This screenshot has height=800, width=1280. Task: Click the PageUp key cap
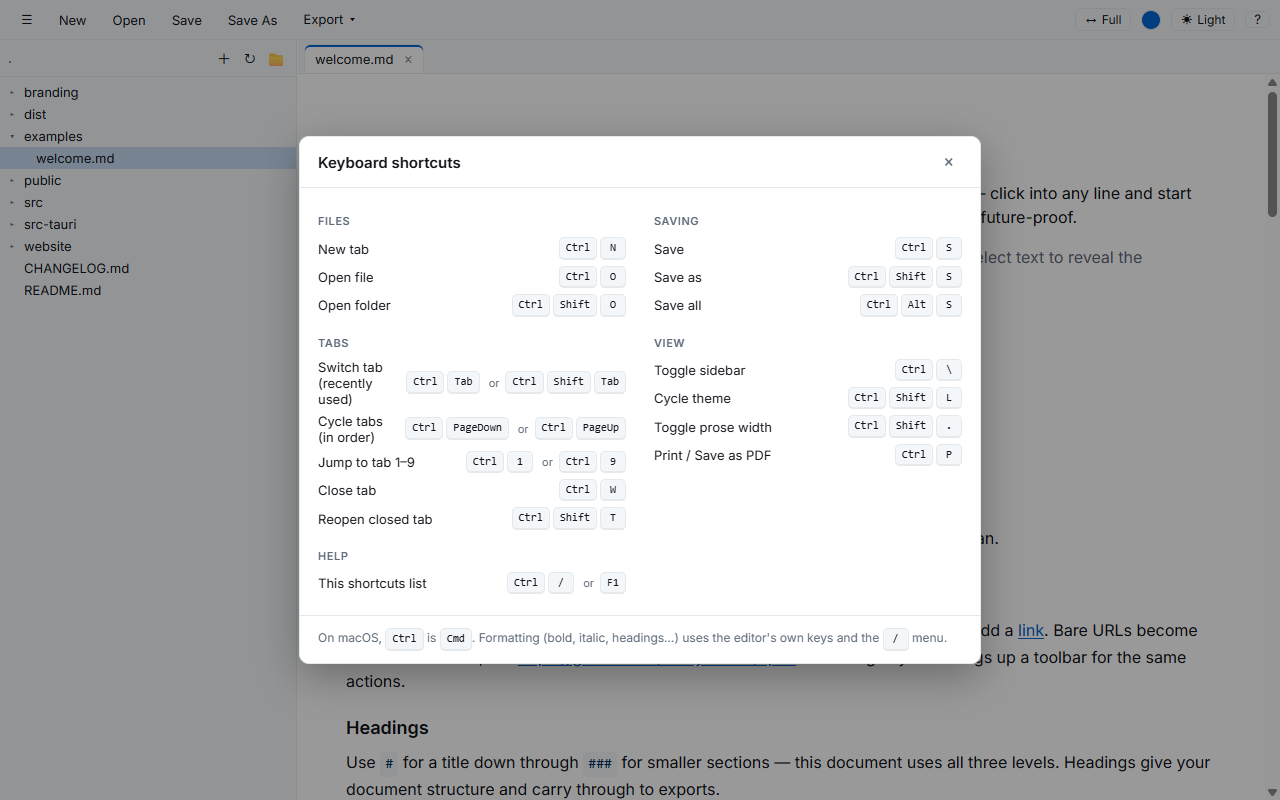click(601, 428)
